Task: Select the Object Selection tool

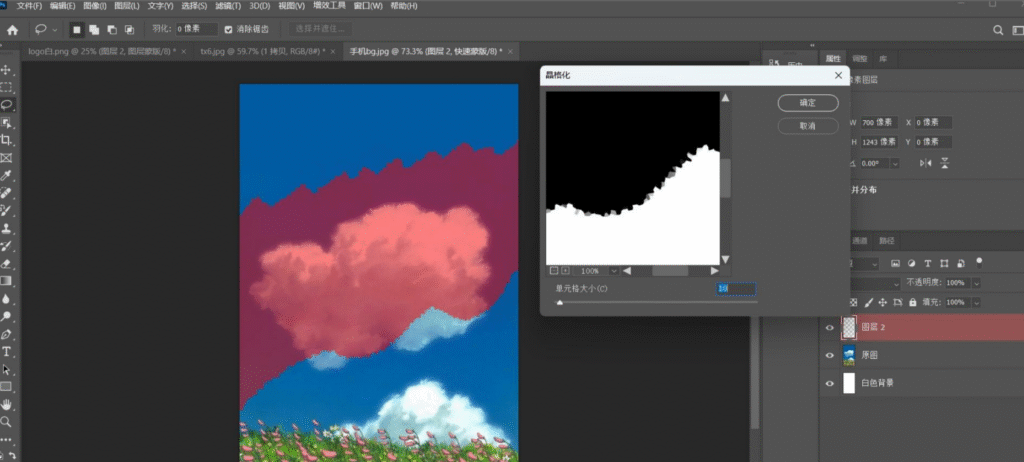Action: (x=6, y=122)
